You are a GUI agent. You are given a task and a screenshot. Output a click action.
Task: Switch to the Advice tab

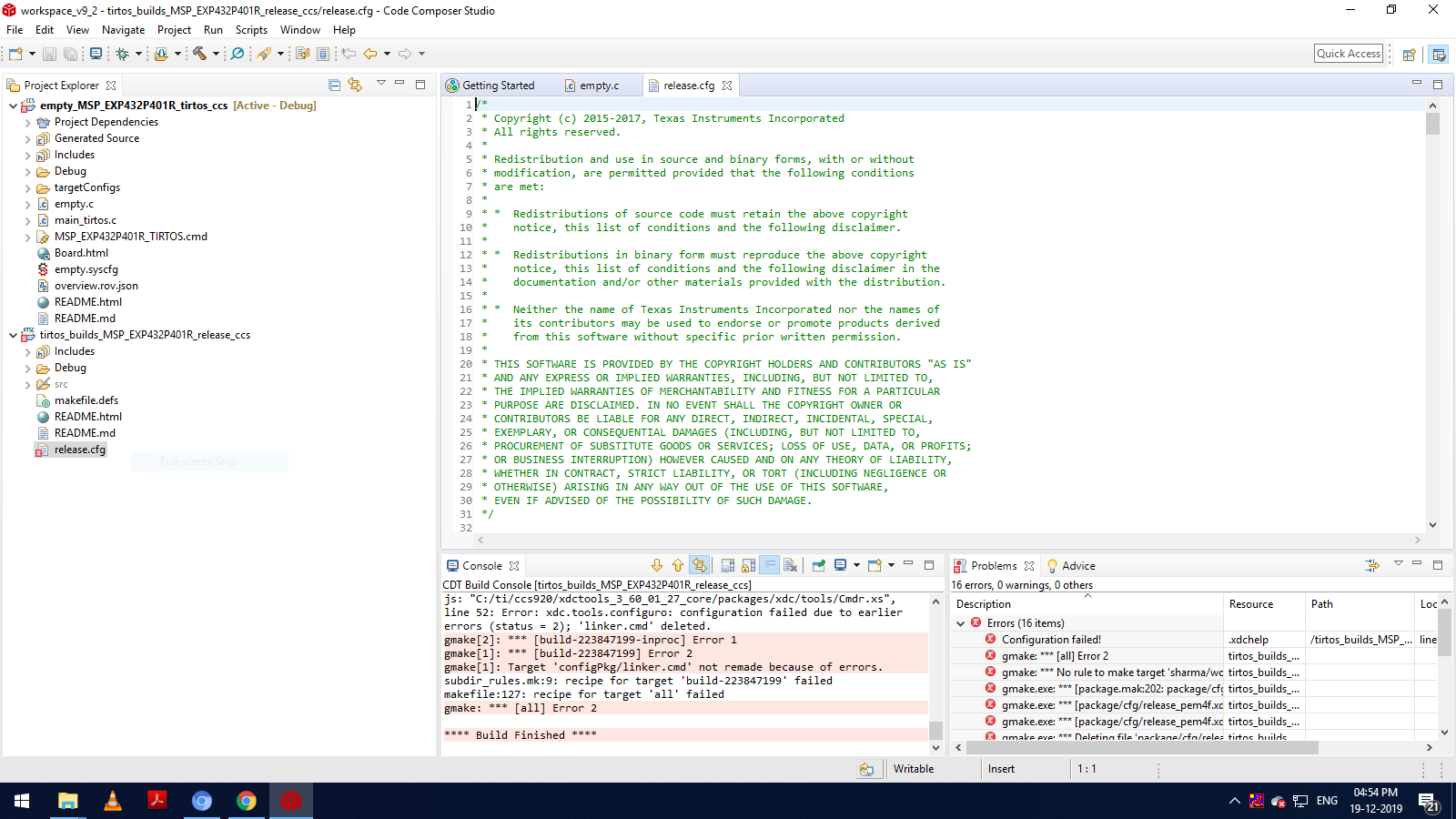pyautogui.click(x=1071, y=566)
